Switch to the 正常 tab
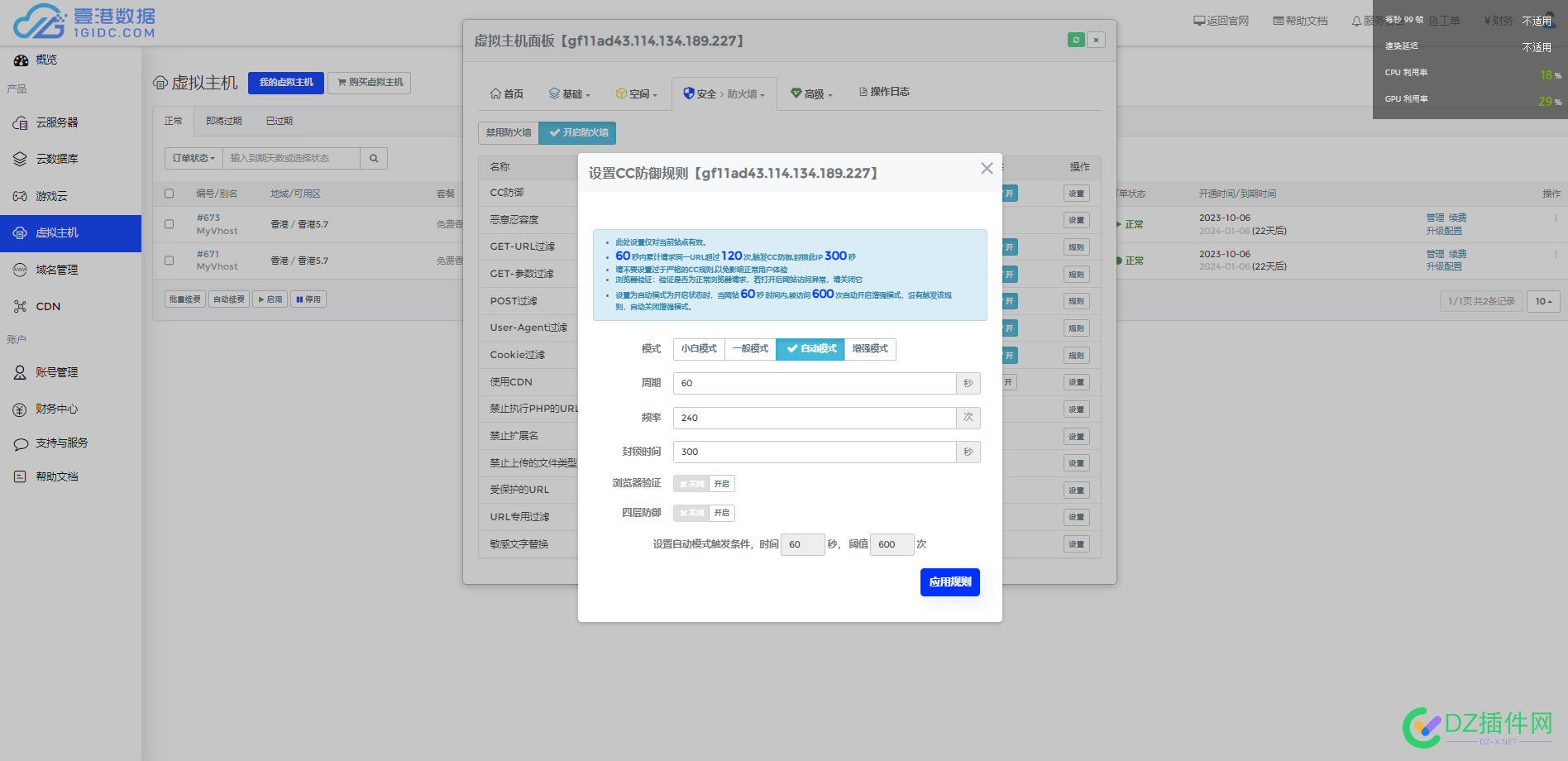This screenshot has height=761, width=1568. click(173, 122)
